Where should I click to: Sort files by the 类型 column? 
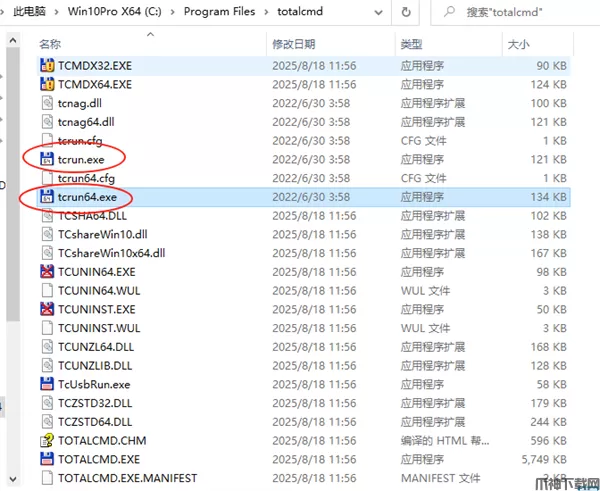coord(411,44)
